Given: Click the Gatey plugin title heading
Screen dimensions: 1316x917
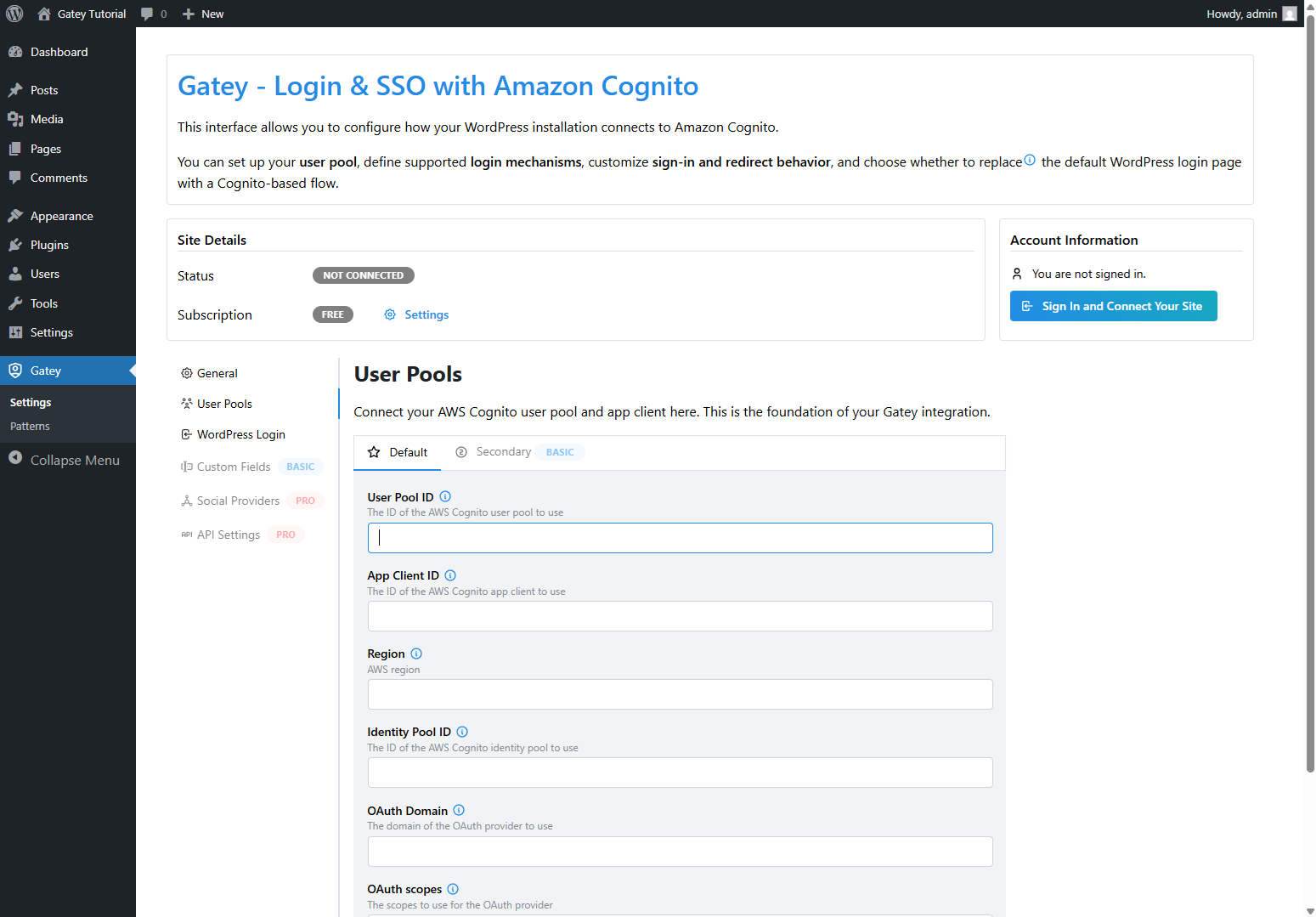Looking at the screenshot, I should (438, 86).
